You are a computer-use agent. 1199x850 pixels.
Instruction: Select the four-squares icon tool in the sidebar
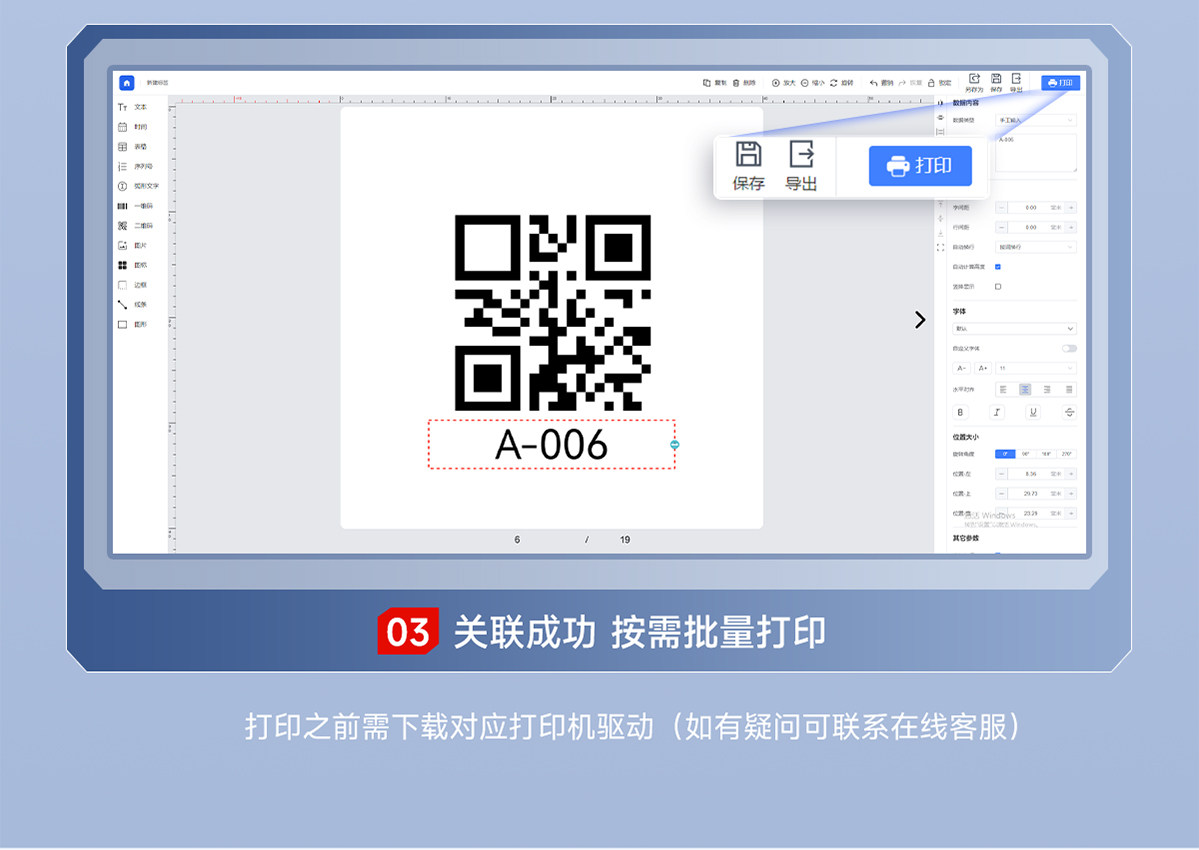[x=122, y=265]
